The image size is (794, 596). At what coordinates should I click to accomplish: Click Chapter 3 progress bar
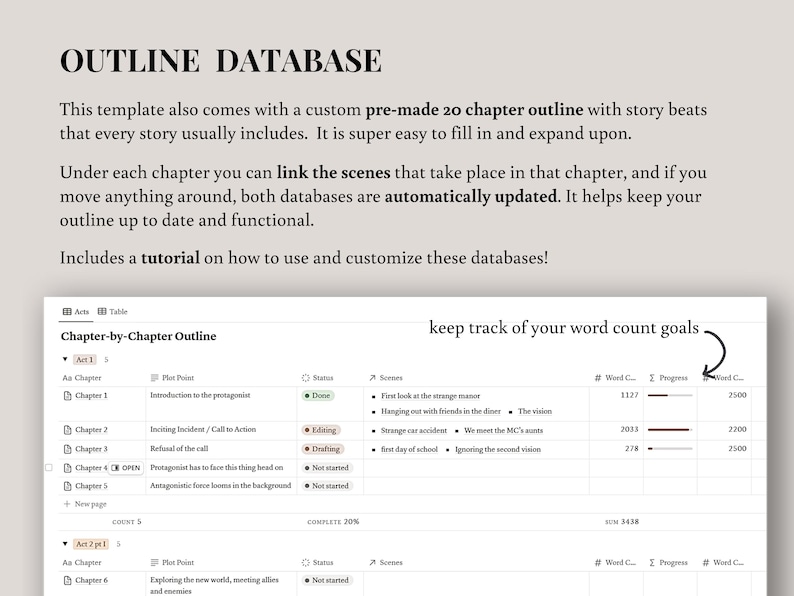[670, 449]
